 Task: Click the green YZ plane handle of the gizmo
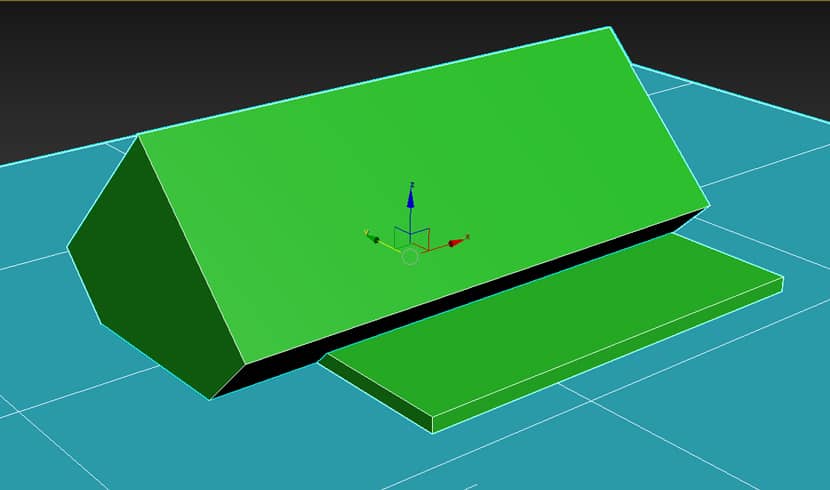(402, 237)
